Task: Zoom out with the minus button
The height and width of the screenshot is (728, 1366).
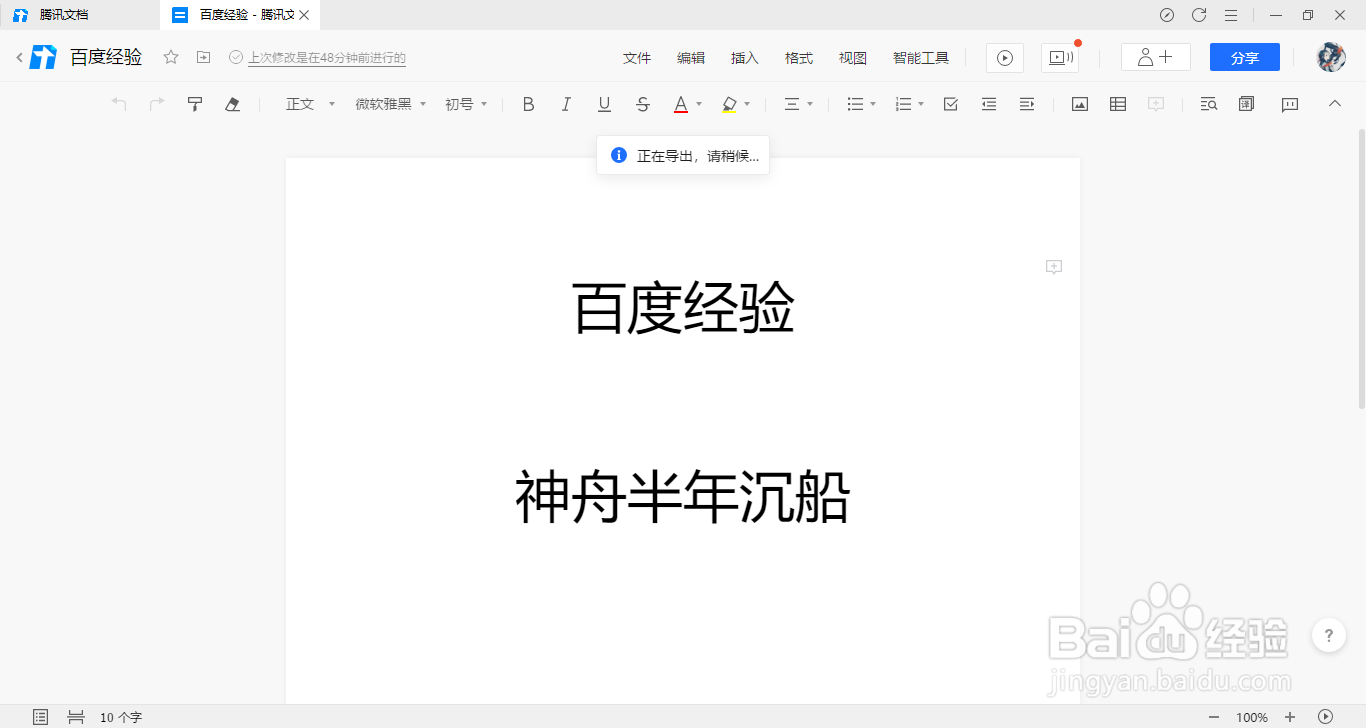Action: pos(1214,717)
